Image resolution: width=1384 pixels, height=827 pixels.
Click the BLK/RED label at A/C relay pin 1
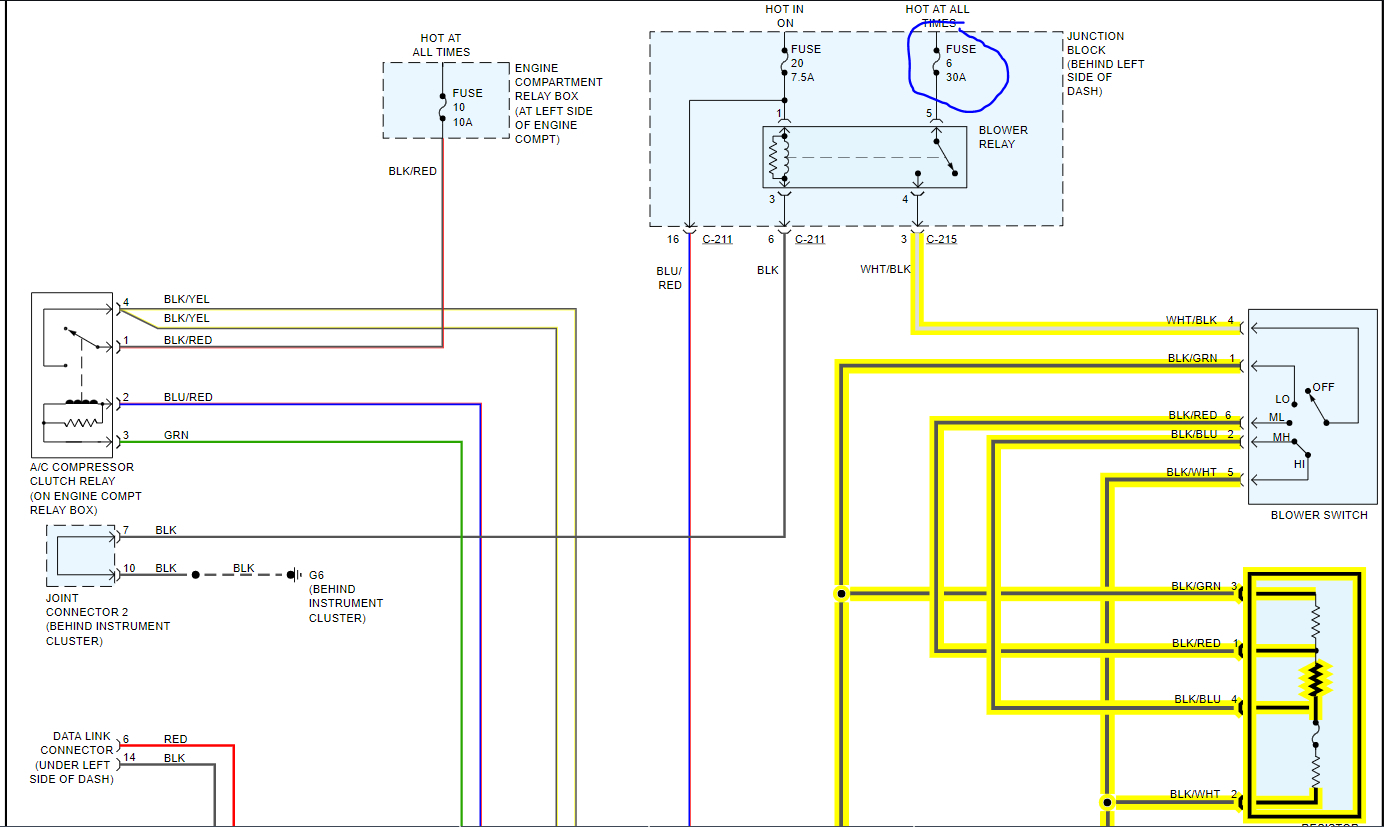[188, 340]
